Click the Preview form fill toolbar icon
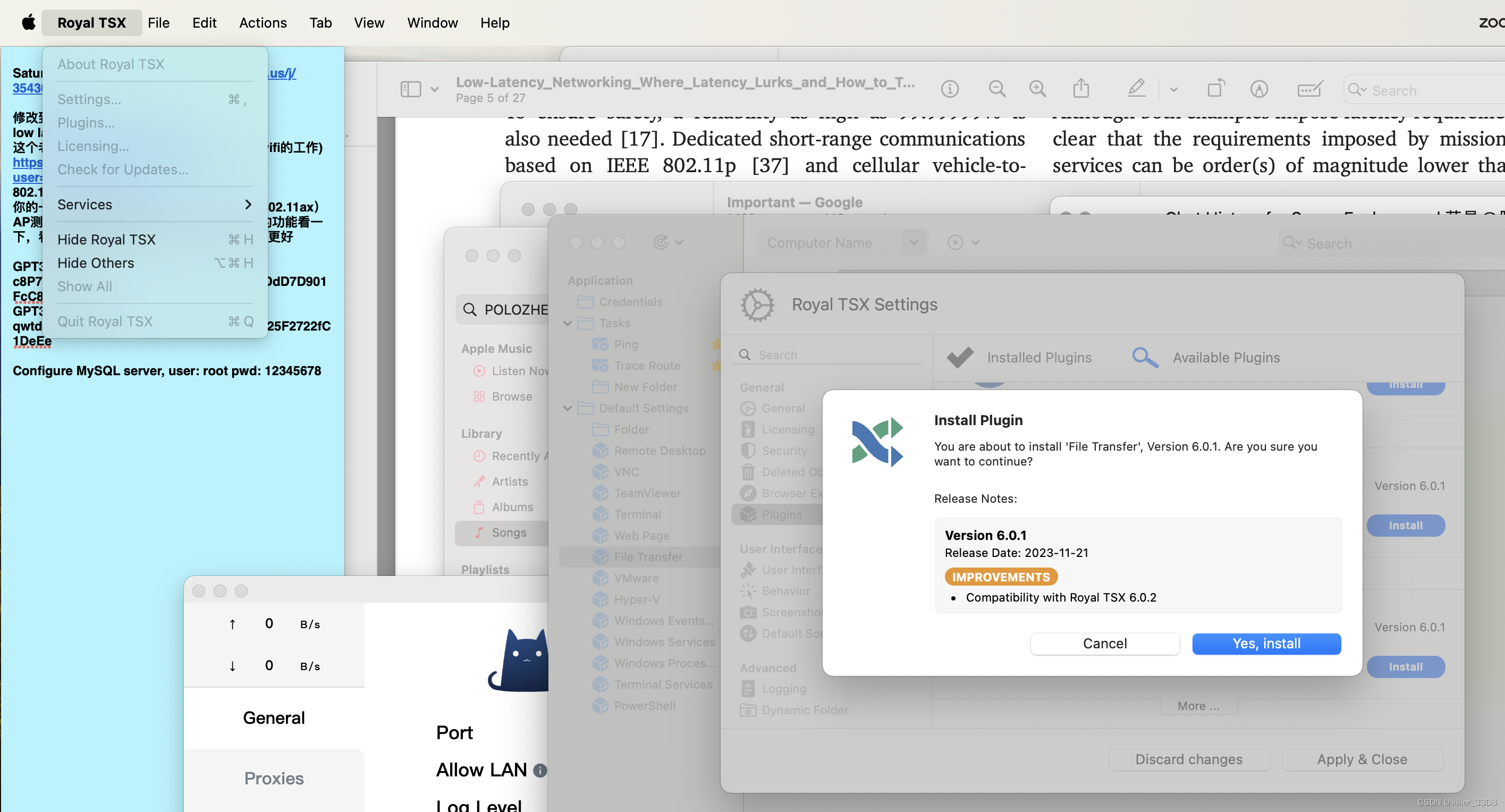The width and height of the screenshot is (1505, 812). (1309, 89)
